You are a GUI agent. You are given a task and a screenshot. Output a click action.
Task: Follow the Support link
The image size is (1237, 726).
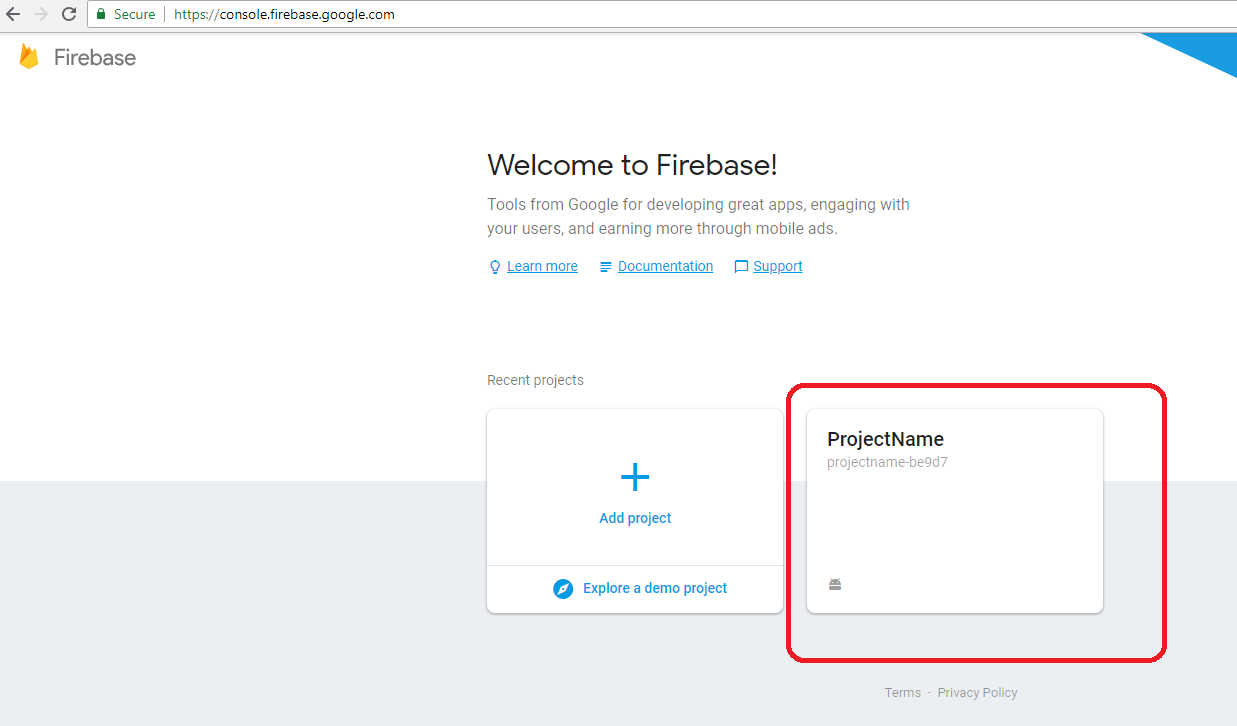point(778,266)
